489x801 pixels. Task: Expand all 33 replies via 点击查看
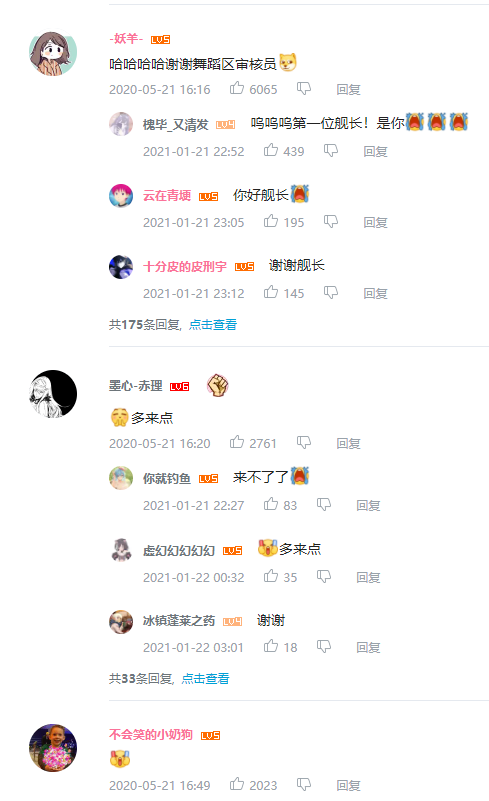coord(205,678)
